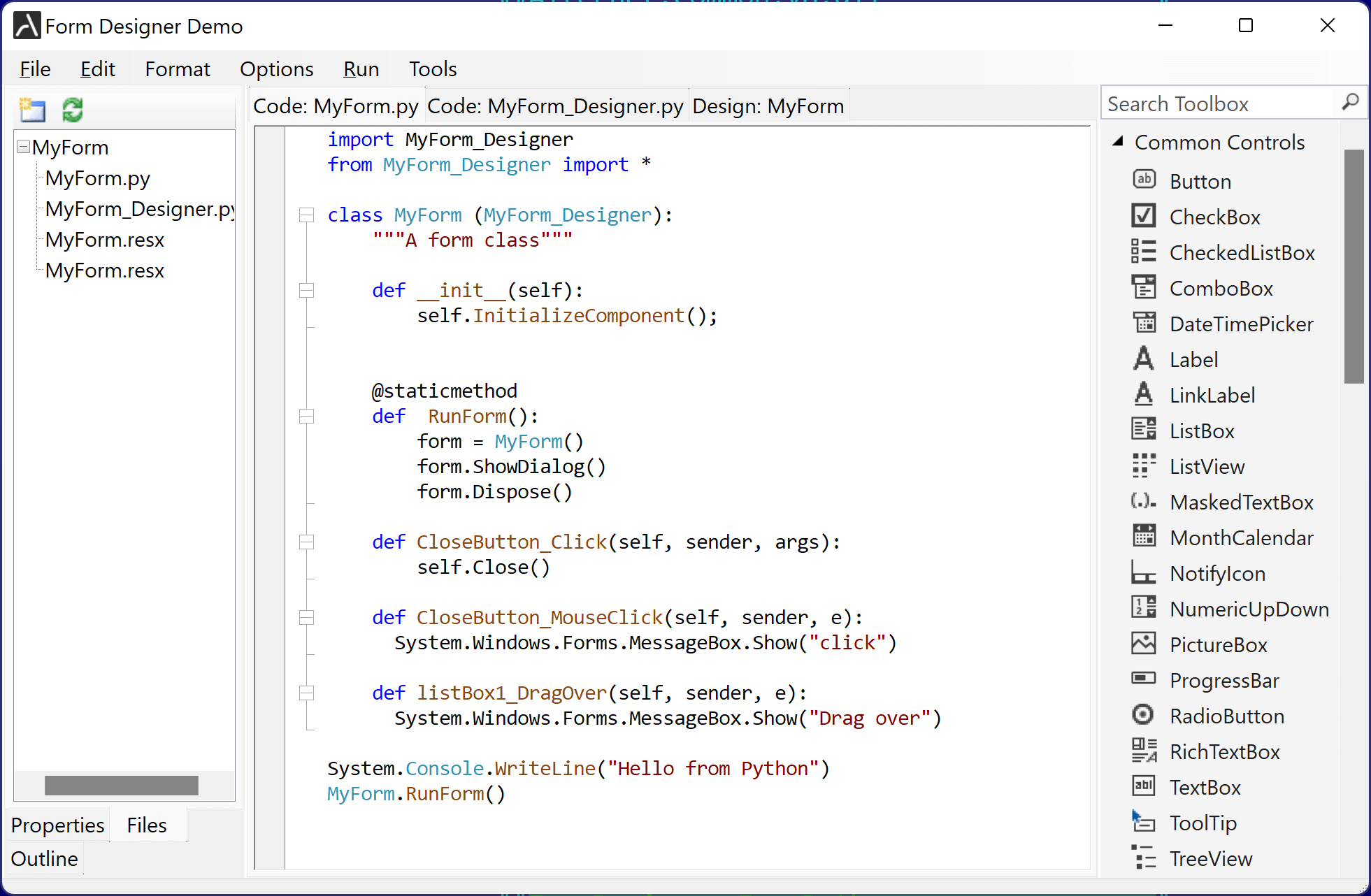Select MyForm_Designer.py in the file tree
Screen dimensions: 1371x896
[138, 209]
